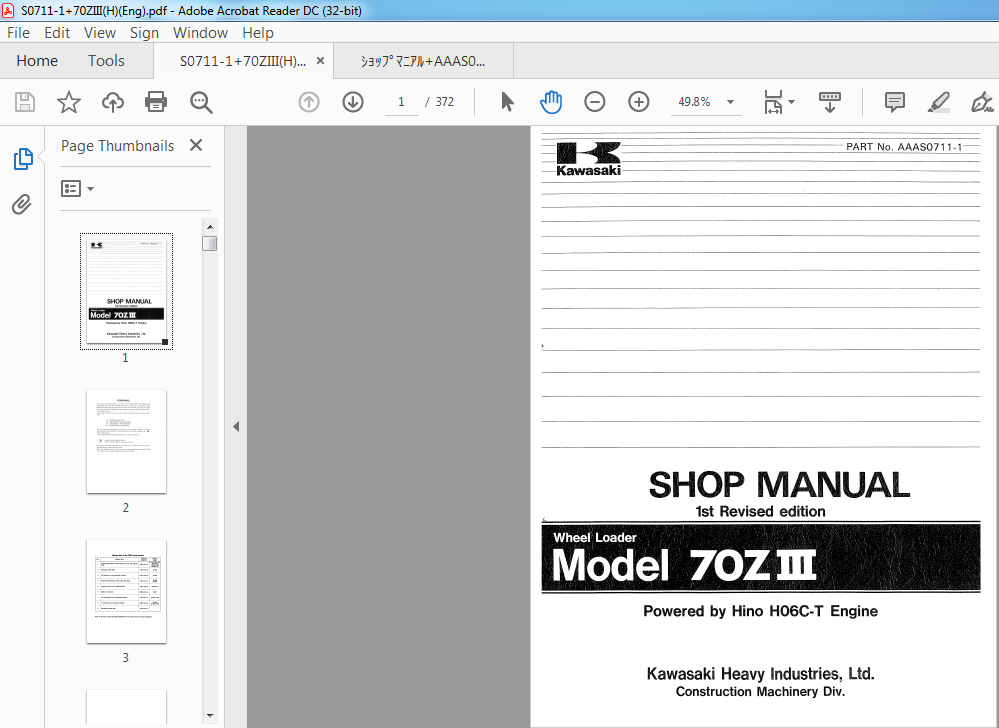Add document to starred bookmarks
999x728 pixels.
coord(69,102)
